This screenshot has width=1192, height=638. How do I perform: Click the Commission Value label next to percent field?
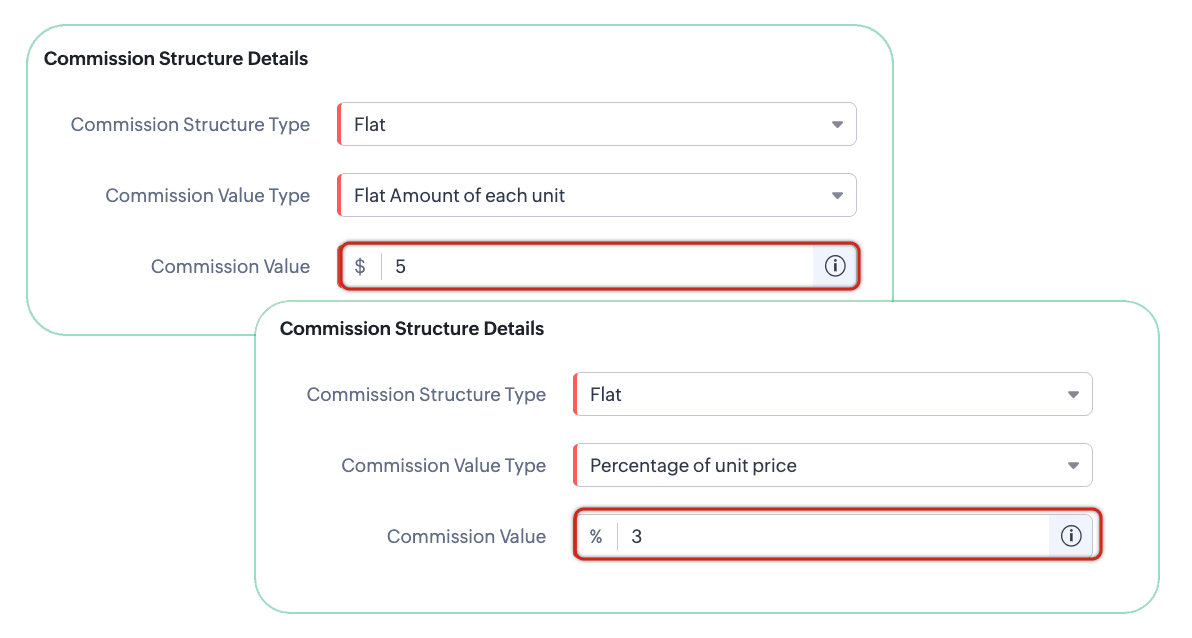466,537
